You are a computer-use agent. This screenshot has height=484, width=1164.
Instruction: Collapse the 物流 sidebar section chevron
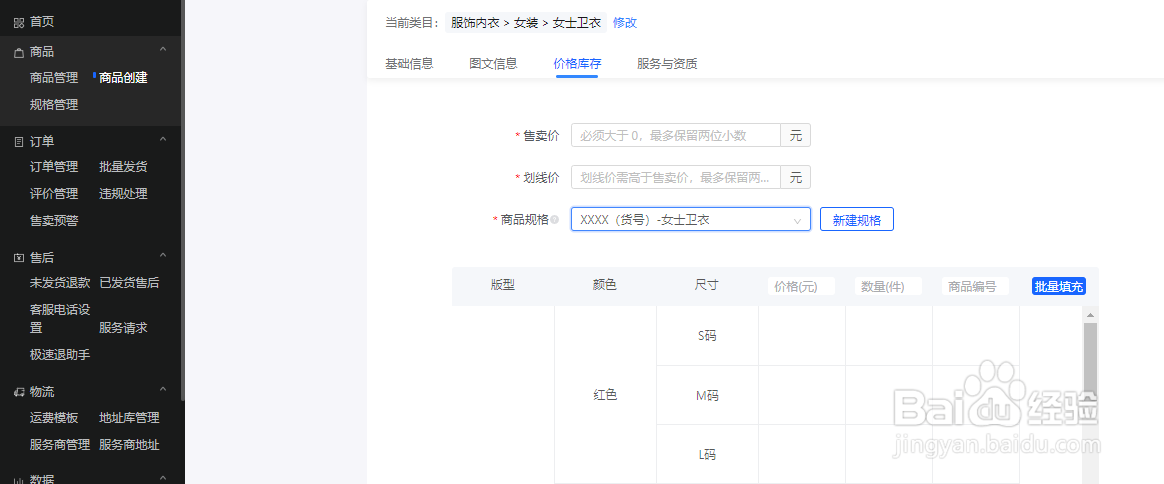[164, 390]
